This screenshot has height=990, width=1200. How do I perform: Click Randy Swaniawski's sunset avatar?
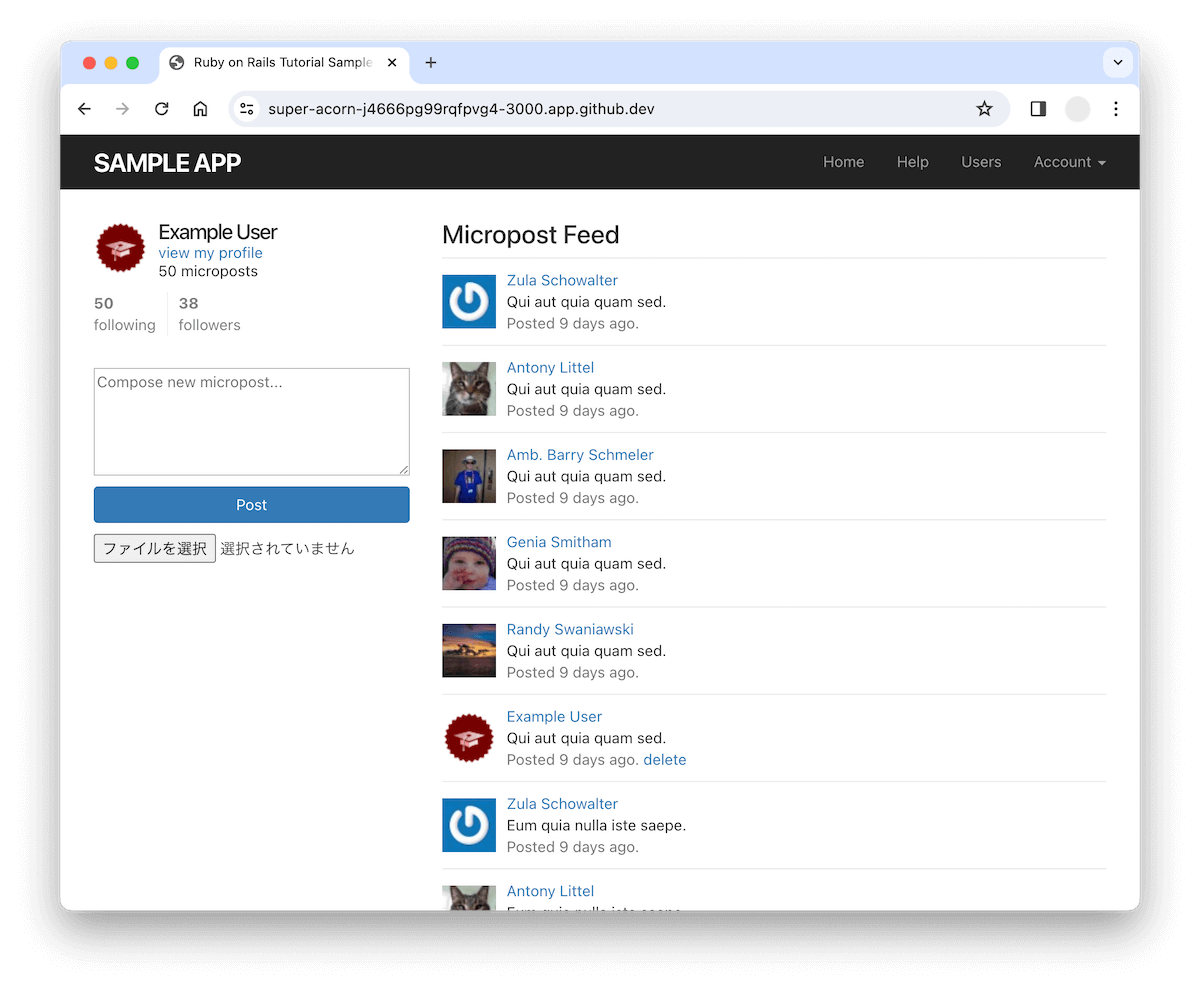pyautogui.click(x=469, y=650)
